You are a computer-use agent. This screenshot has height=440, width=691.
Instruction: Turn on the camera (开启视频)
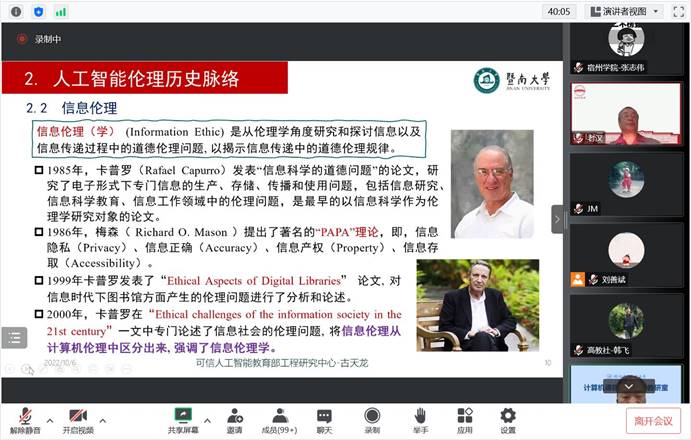(x=78, y=418)
